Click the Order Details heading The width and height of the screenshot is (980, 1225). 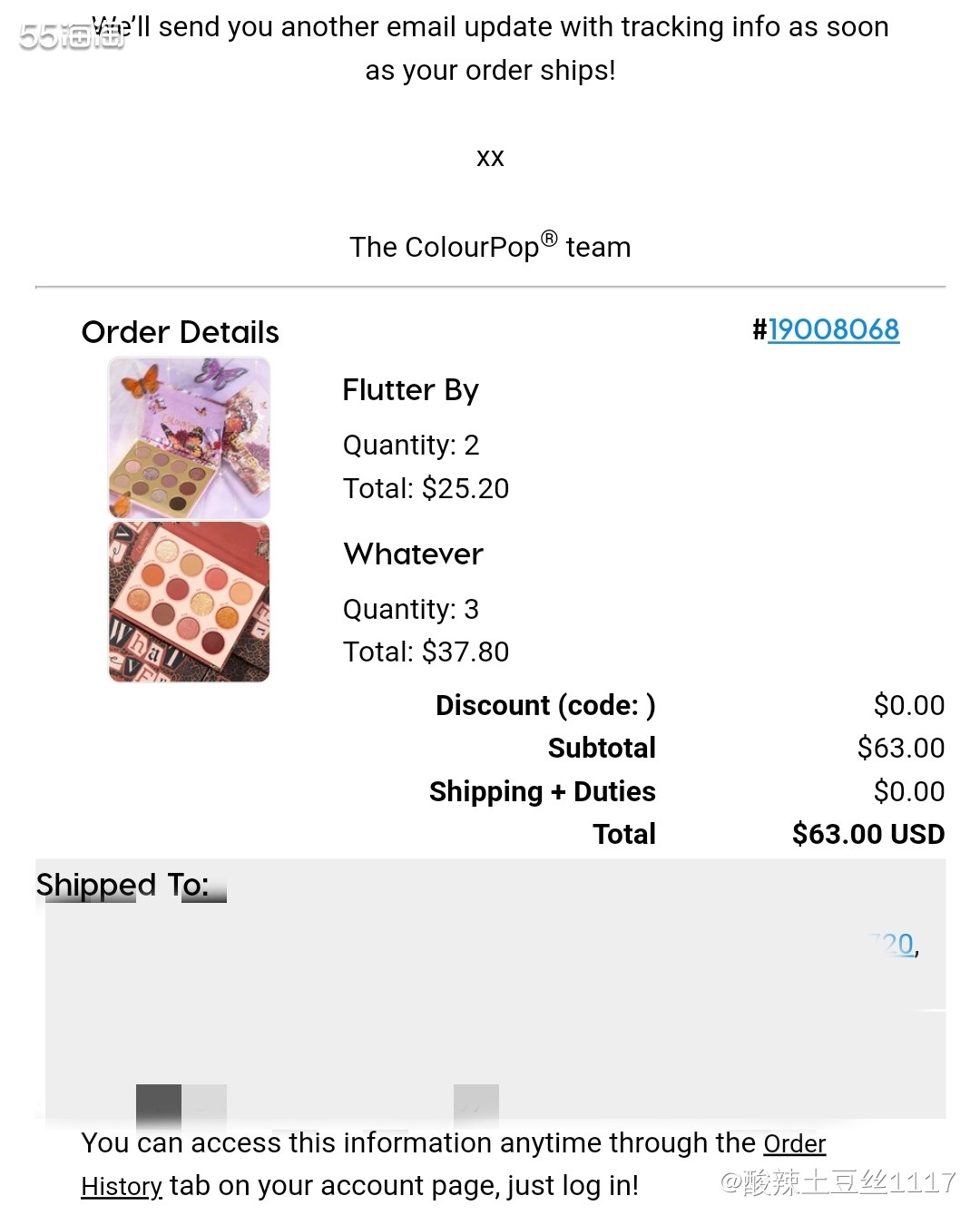[x=181, y=332]
